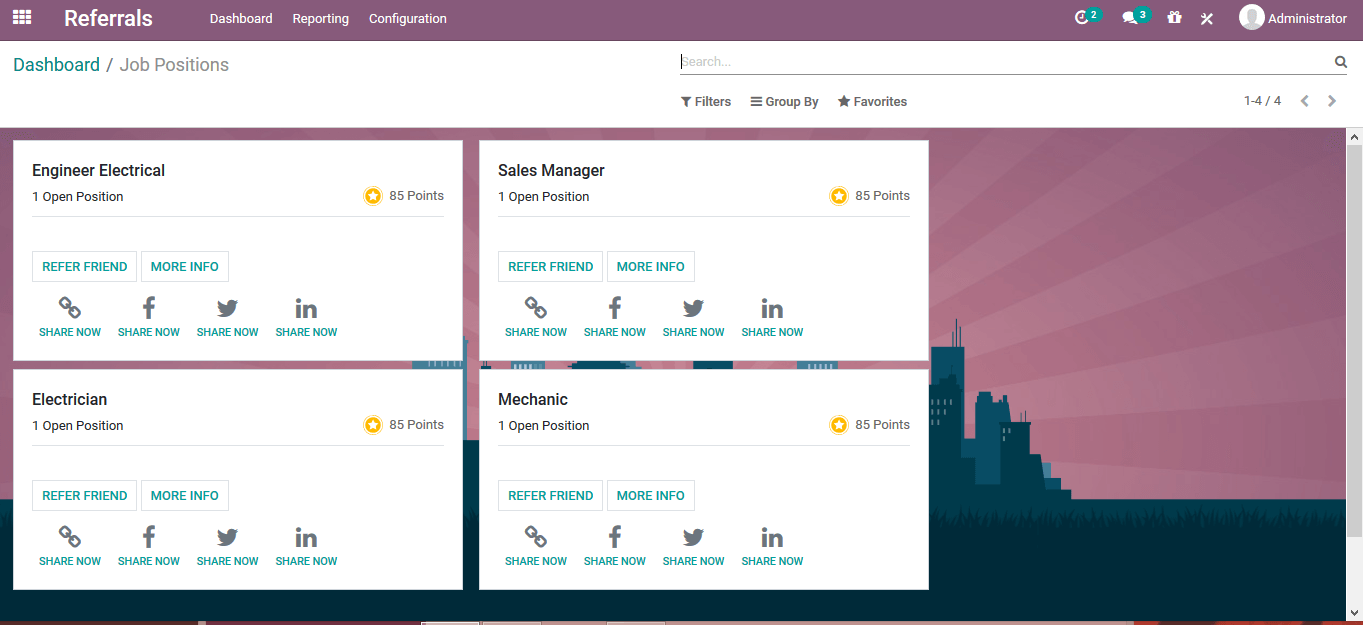Open the Configuration menu
The width and height of the screenshot is (1363, 625).
[408, 19]
